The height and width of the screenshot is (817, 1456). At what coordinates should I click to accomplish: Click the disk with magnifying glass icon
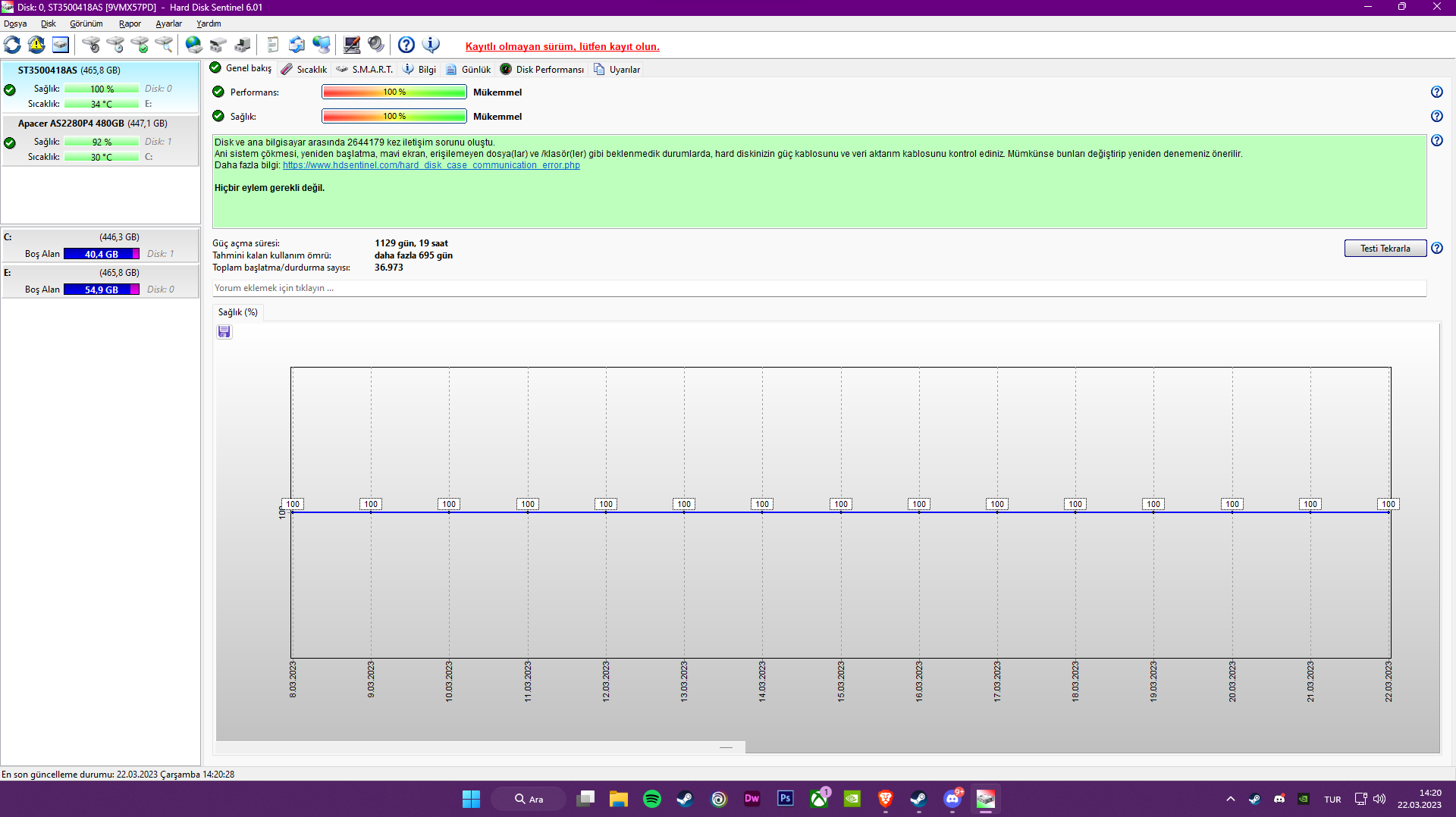(164, 45)
